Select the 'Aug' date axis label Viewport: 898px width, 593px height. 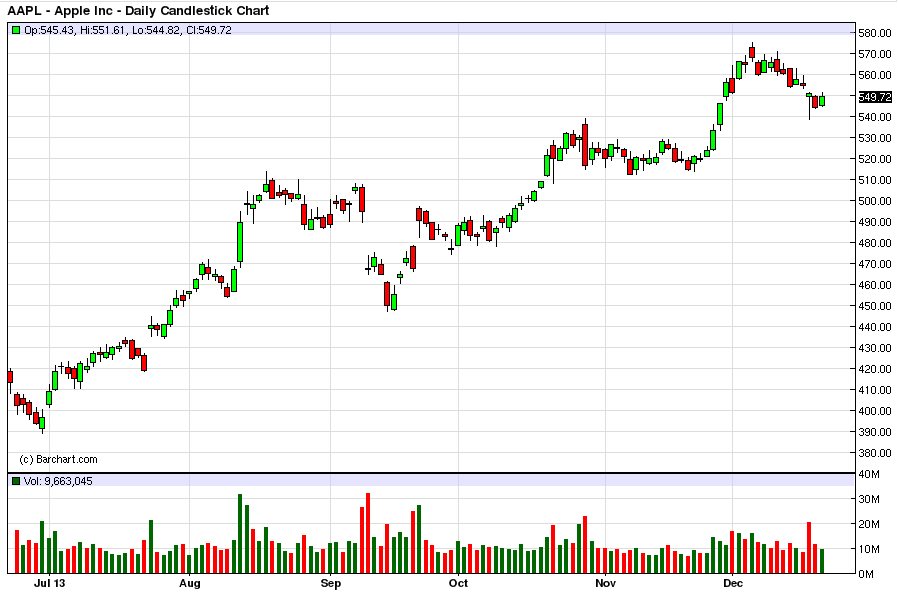click(190, 583)
